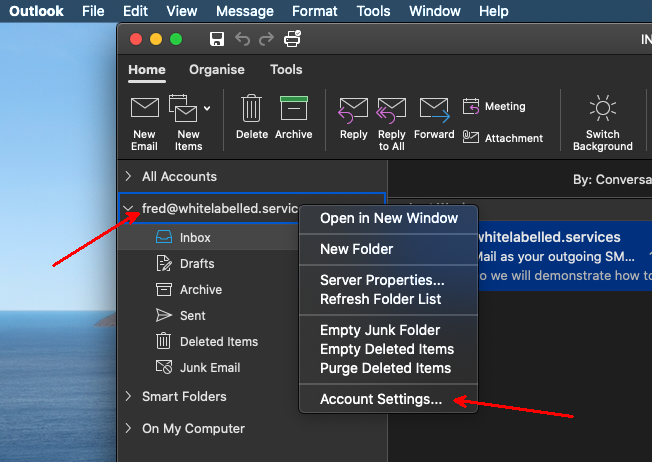
Task: Expand the On My Computer section
Action: (x=128, y=428)
